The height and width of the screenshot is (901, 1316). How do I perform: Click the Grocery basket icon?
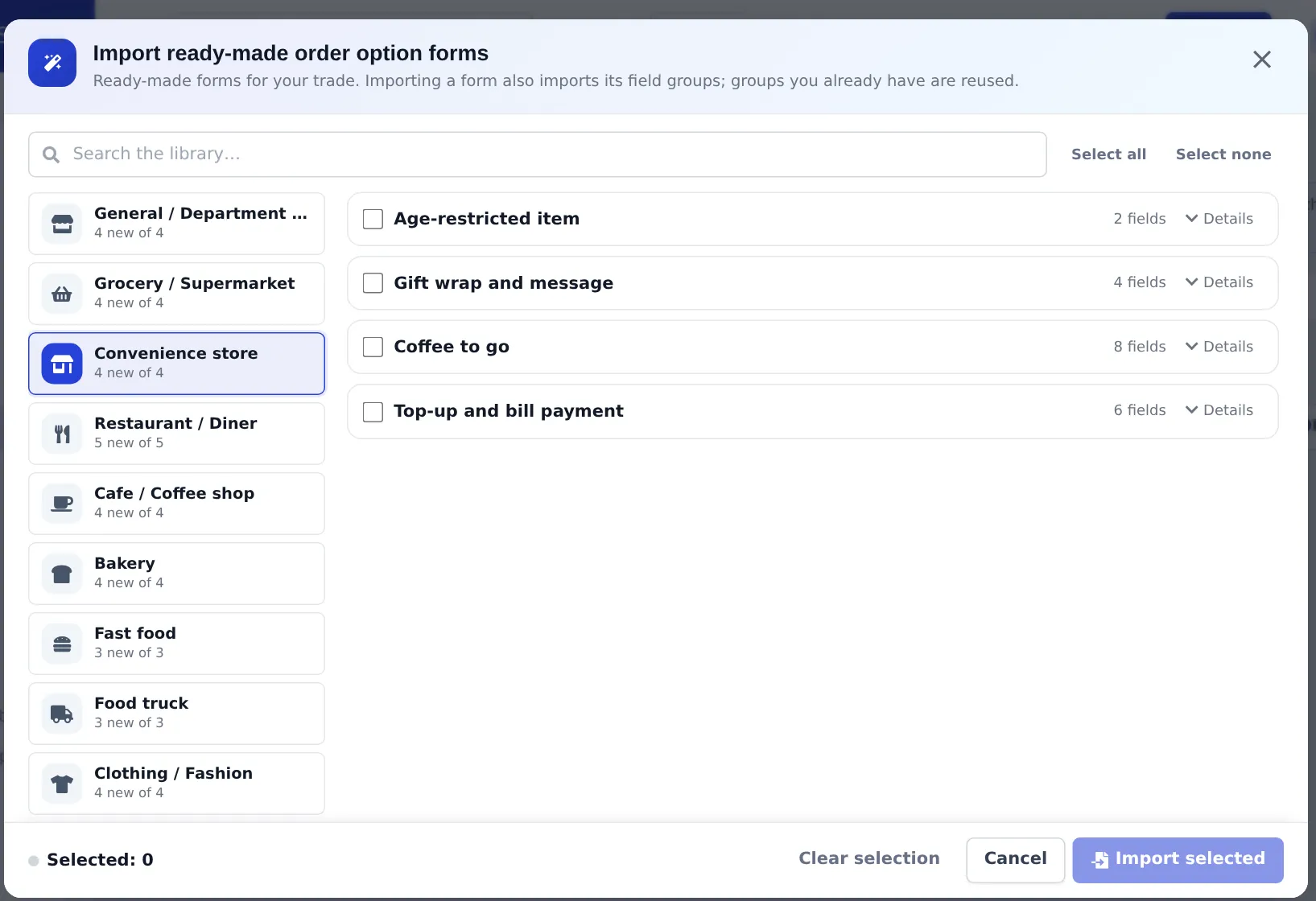coord(62,294)
